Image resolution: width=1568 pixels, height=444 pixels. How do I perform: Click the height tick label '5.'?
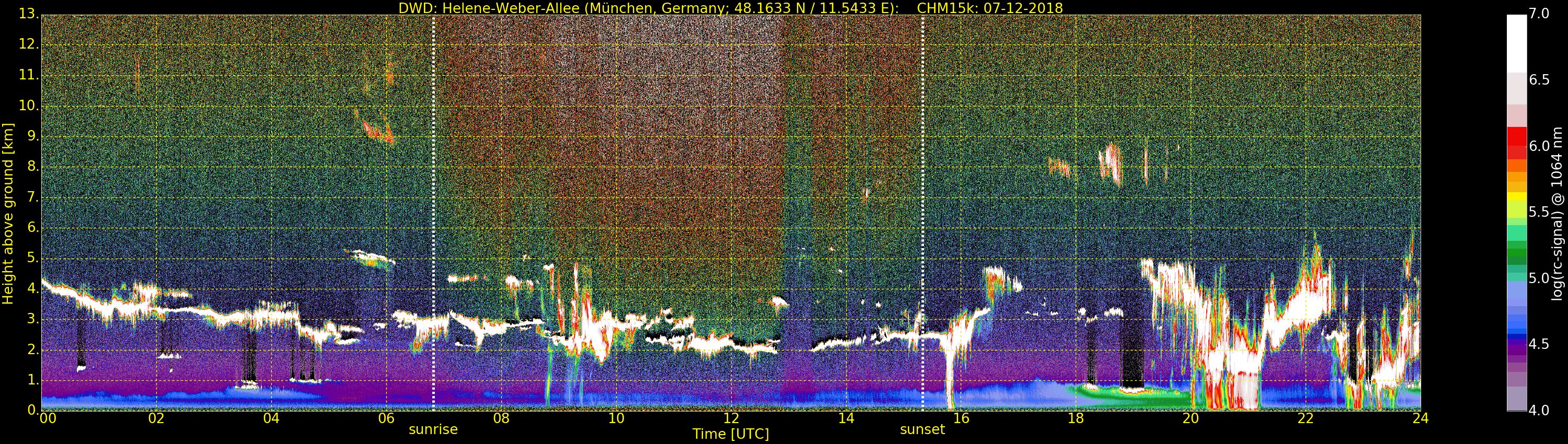[33, 258]
